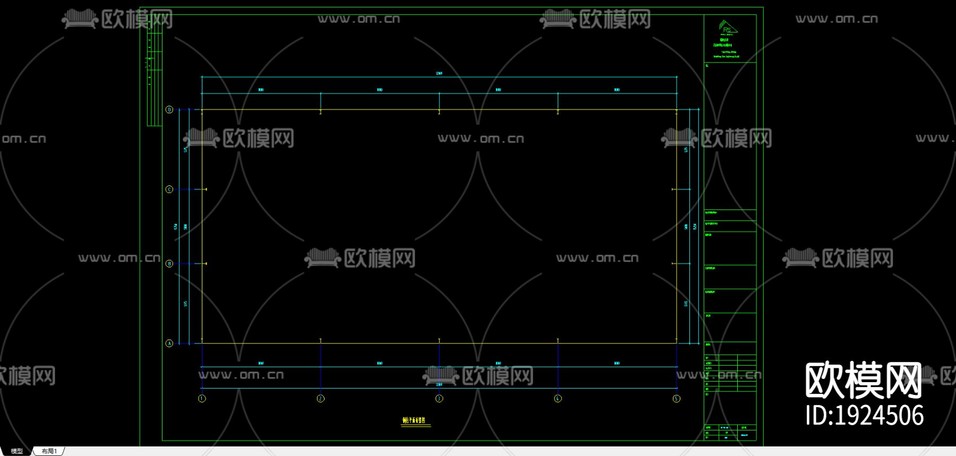Select grid axis bubble 4
The width and height of the screenshot is (956, 456).
pyautogui.click(x=557, y=399)
